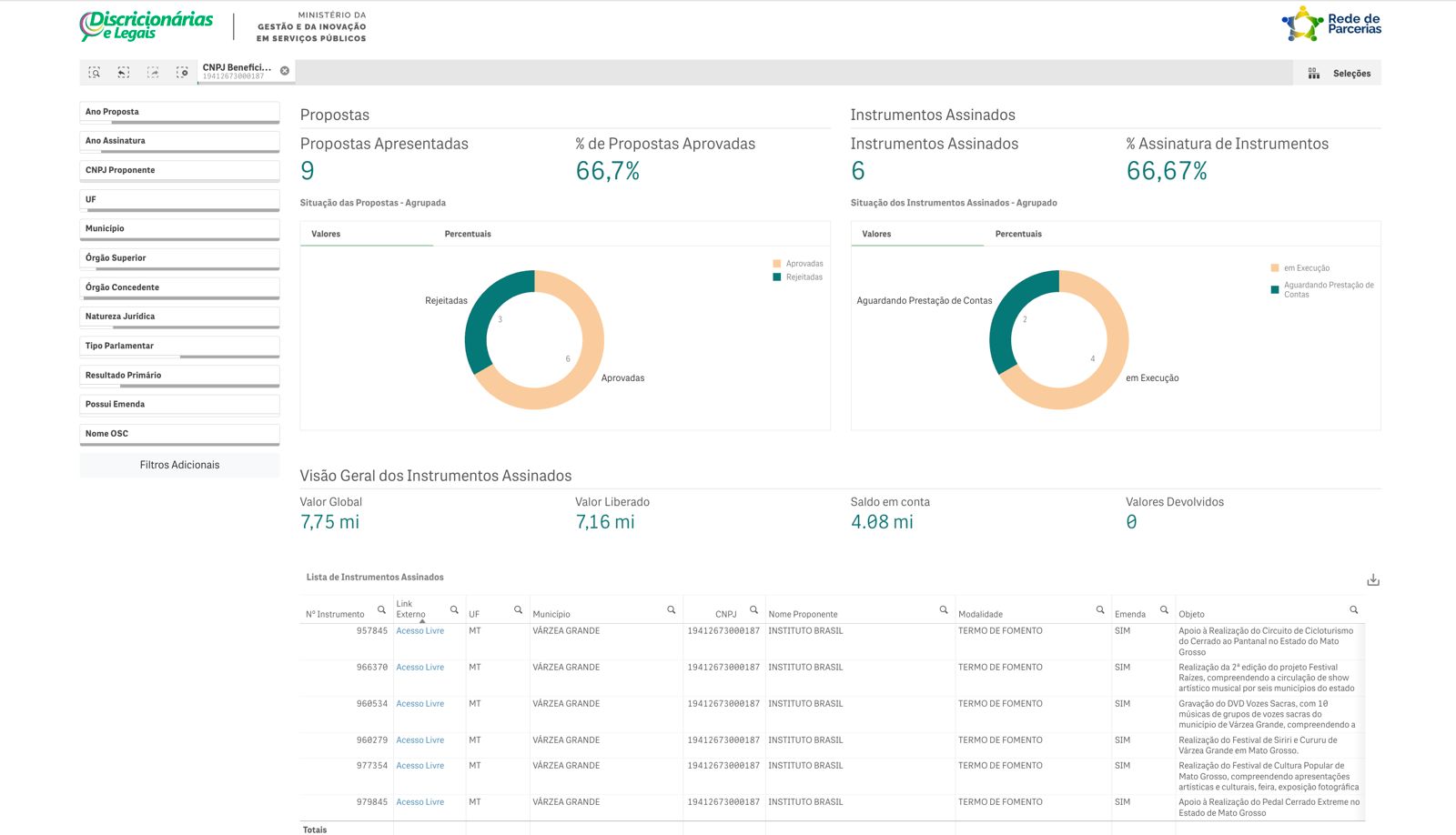
Task: Expand the Órgão Concedente filter
Action: pos(179,287)
